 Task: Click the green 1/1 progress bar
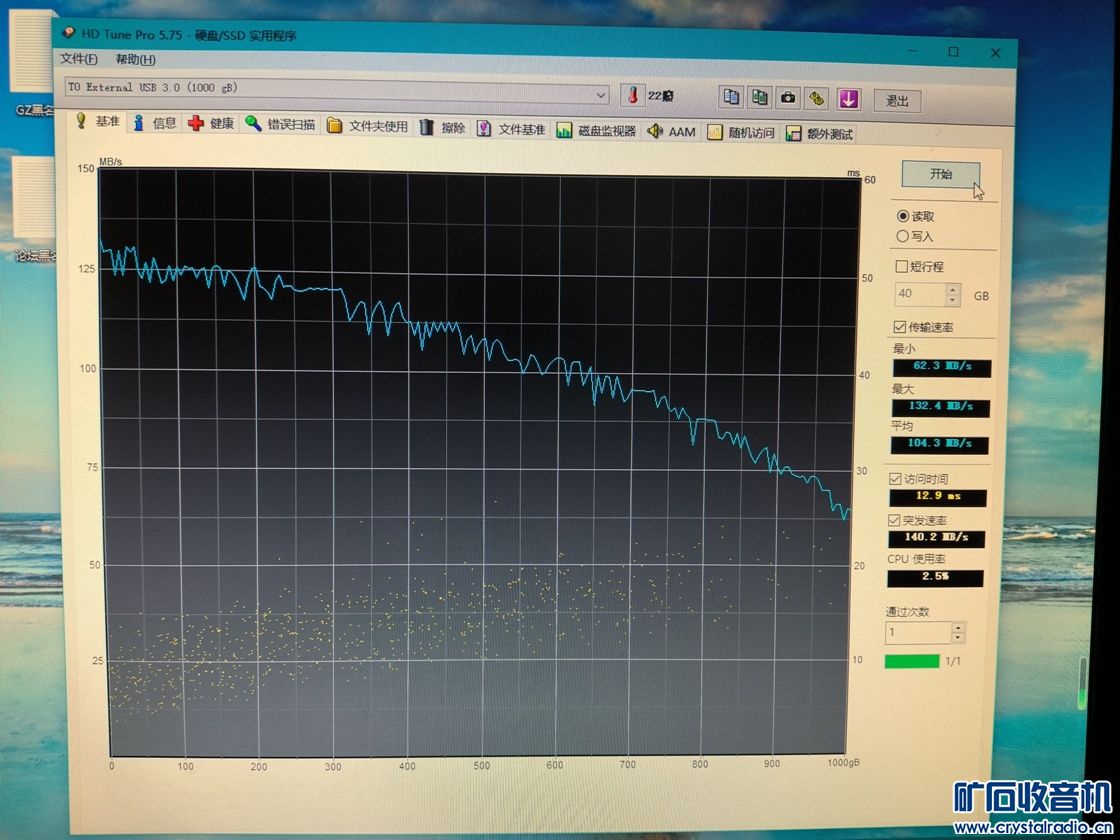click(x=911, y=661)
